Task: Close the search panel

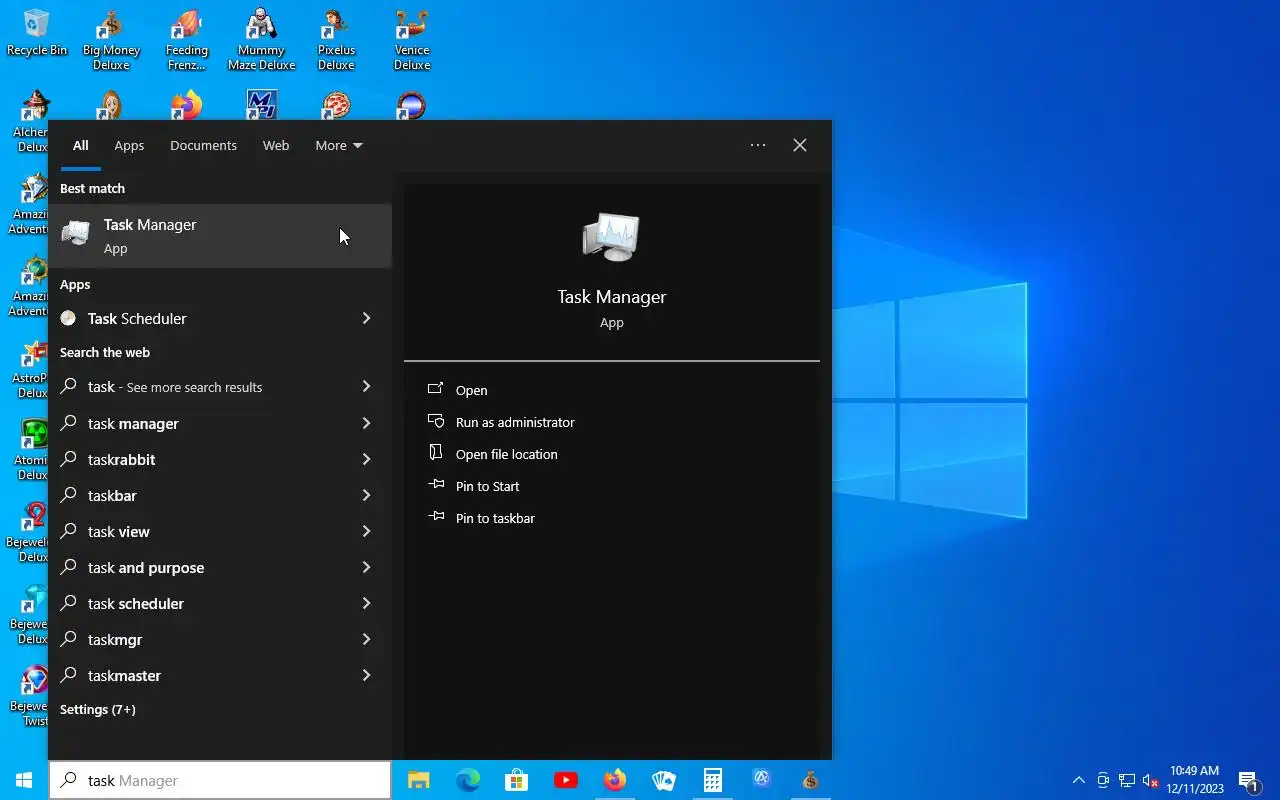Action: (x=800, y=145)
